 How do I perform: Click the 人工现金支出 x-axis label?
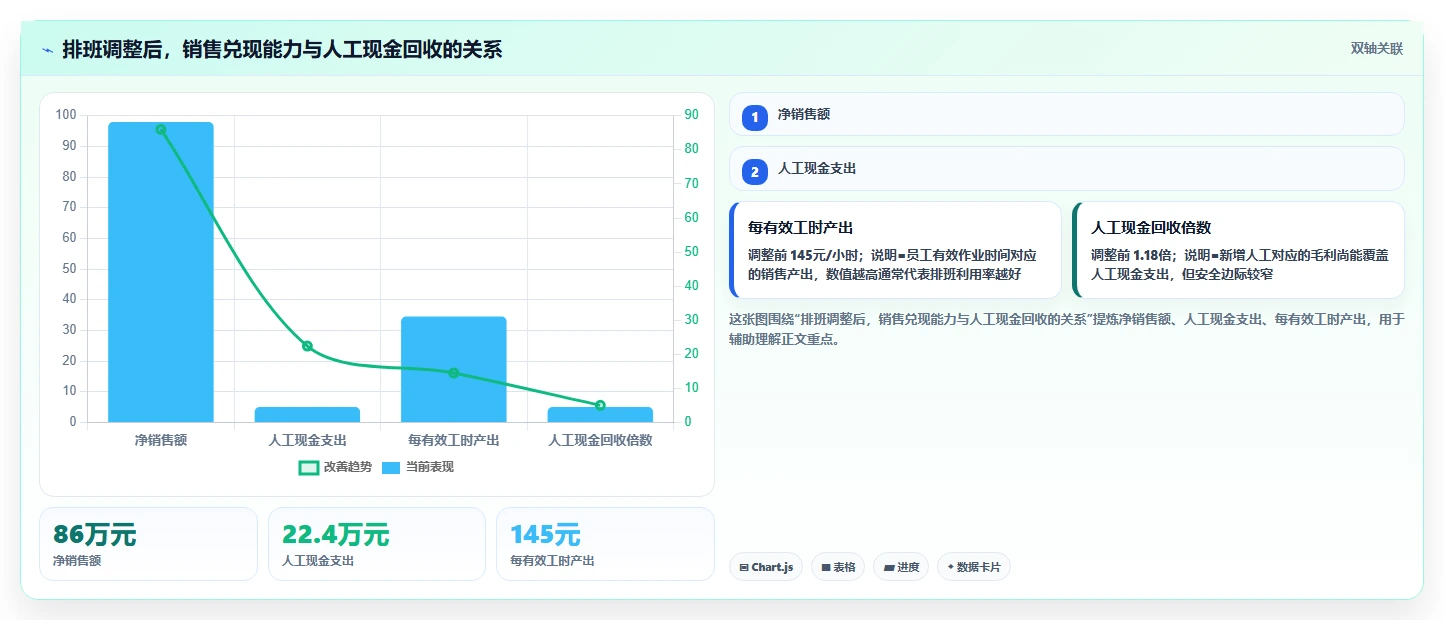point(307,440)
